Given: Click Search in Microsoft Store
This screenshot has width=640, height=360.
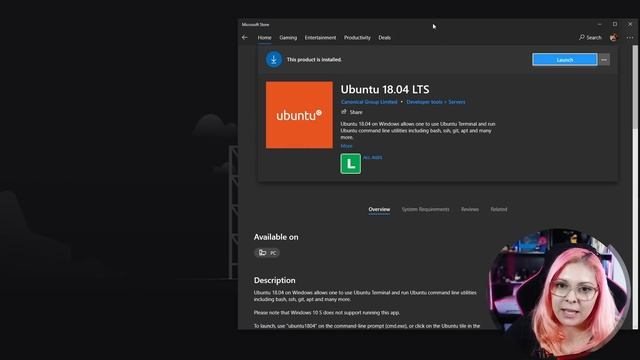Looking at the screenshot, I should (x=590, y=38).
